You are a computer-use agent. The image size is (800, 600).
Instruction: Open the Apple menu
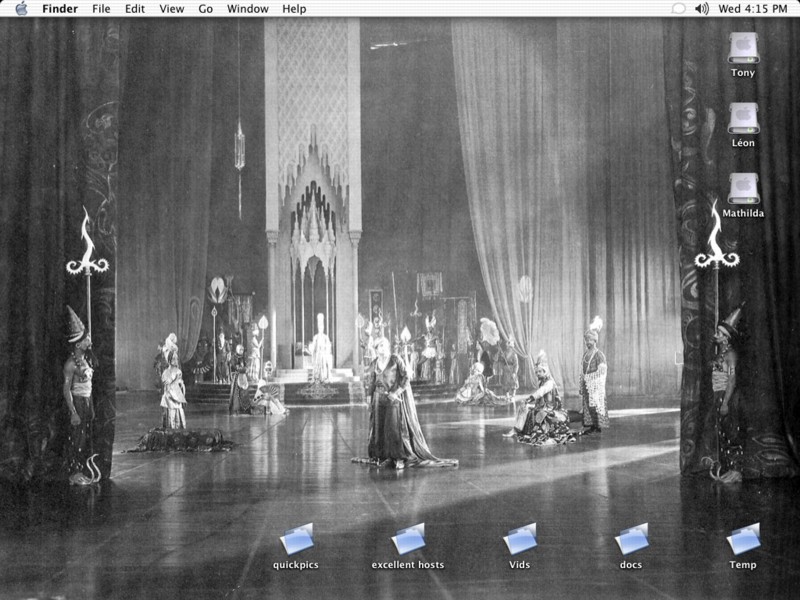pos(21,8)
